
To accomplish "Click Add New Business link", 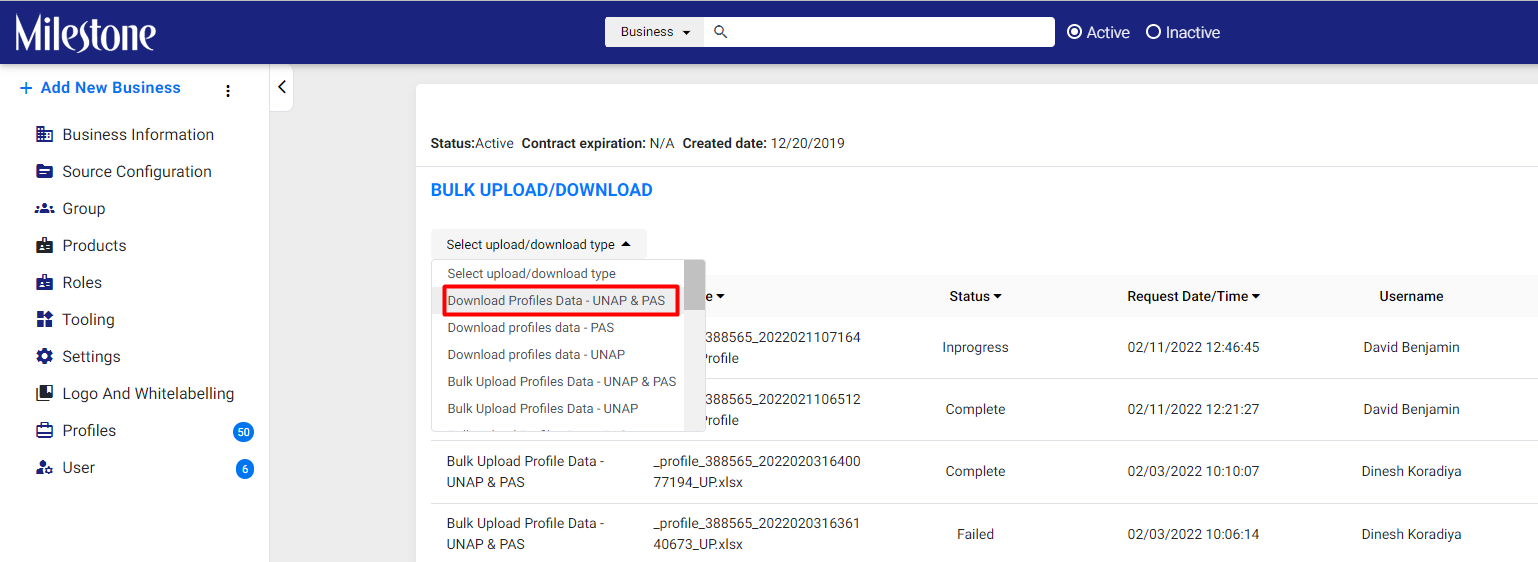I will (x=111, y=88).
